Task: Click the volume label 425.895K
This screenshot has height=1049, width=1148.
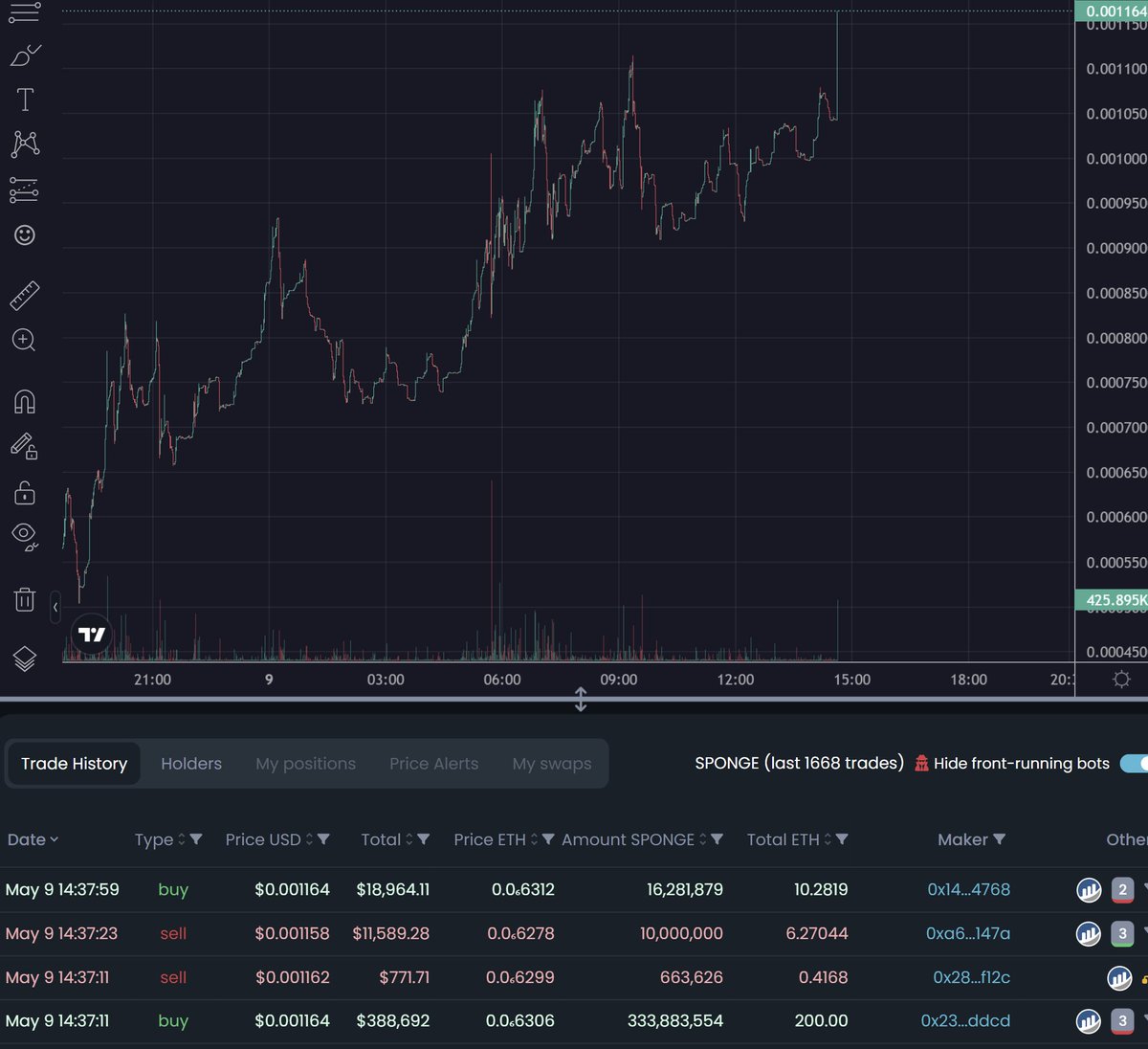Action: pyautogui.click(x=1112, y=600)
